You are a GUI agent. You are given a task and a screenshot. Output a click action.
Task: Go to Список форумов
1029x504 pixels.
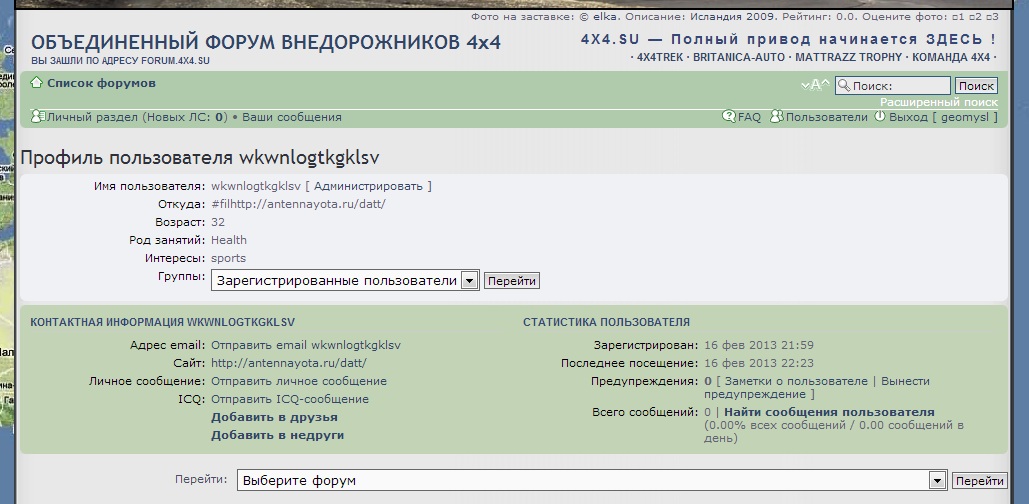(101, 83)
